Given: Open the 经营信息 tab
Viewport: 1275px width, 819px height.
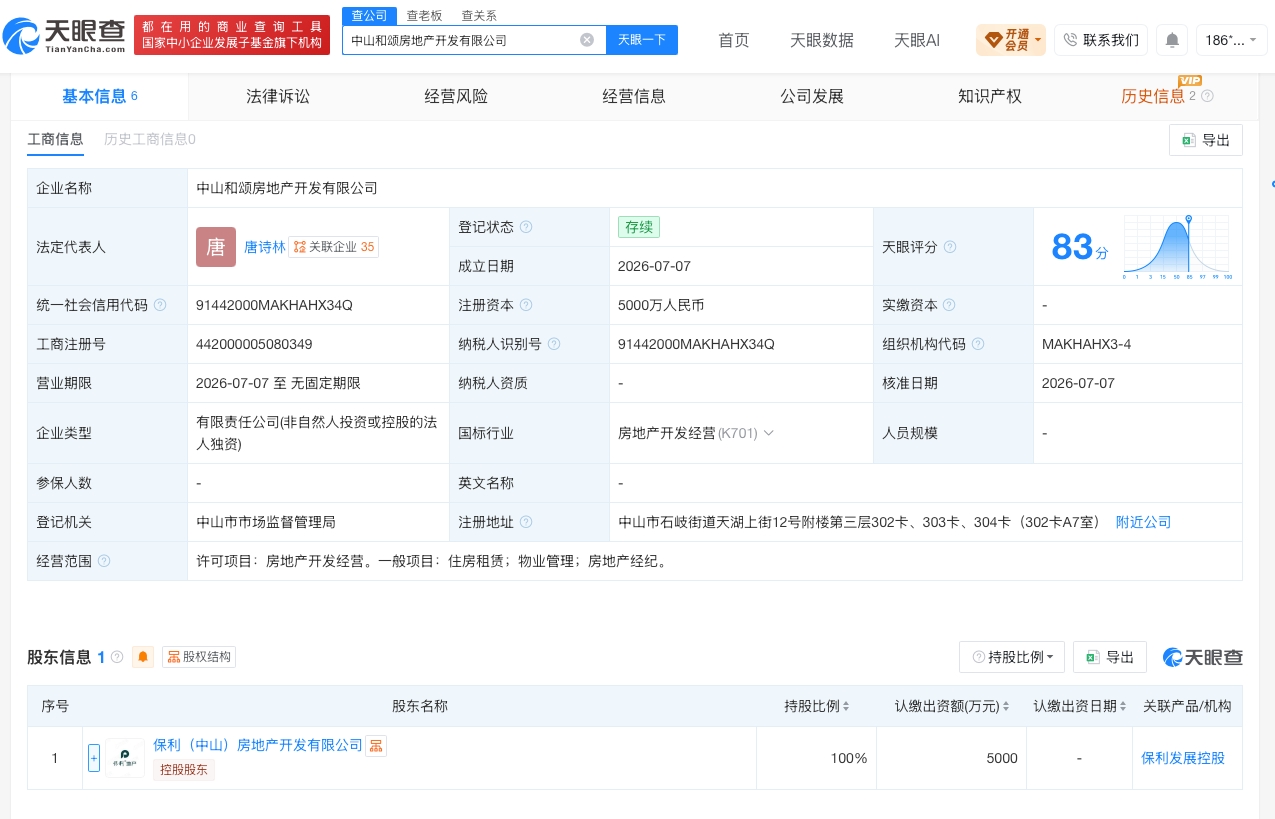Looking at the screenshot, I should click(634, 96).
